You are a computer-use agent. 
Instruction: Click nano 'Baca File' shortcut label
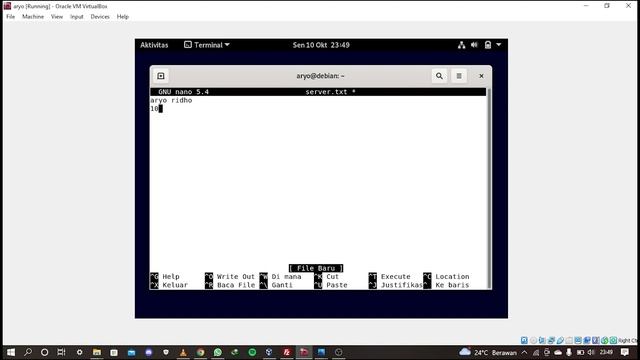pyautogui.click(x=236, y=285)
